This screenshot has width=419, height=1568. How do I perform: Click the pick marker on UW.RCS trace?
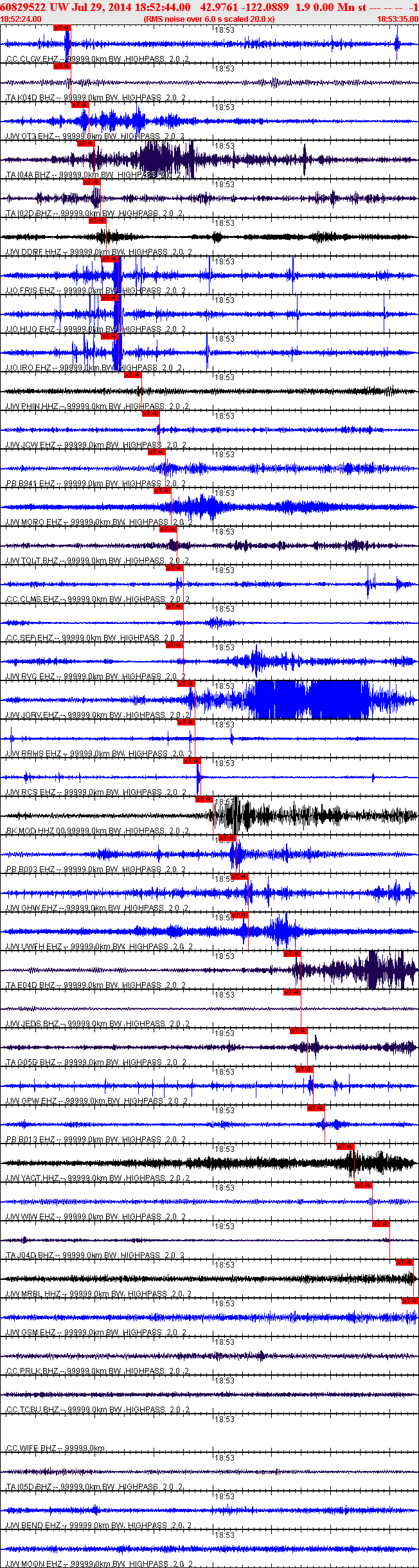(192, 761)
